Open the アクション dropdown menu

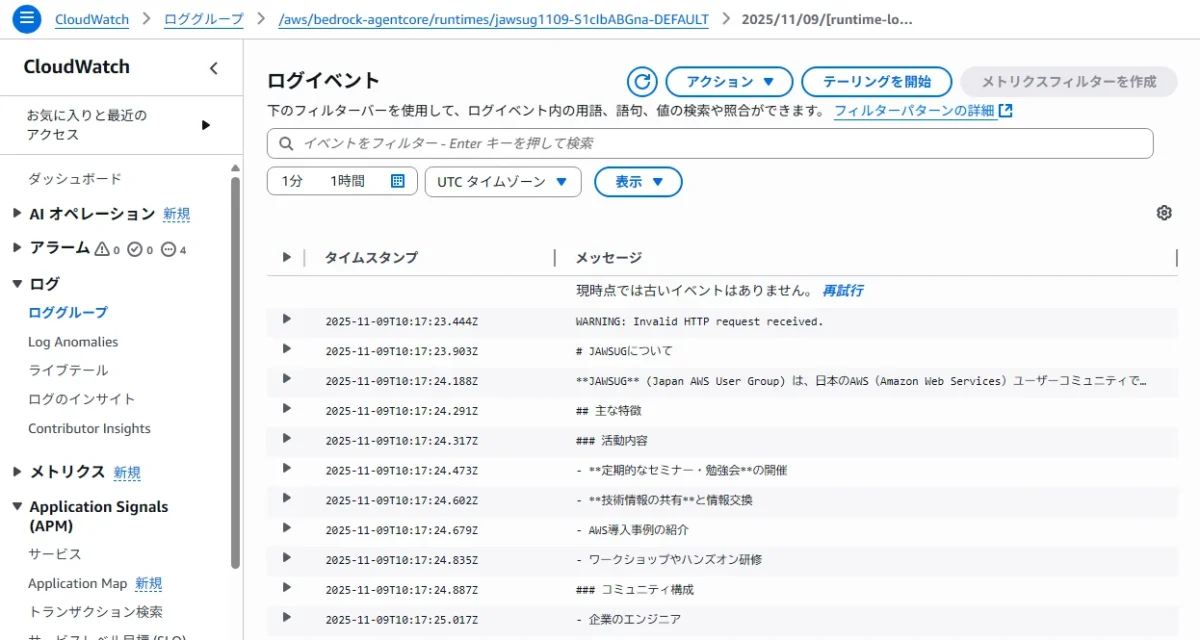tap(729, 82)
